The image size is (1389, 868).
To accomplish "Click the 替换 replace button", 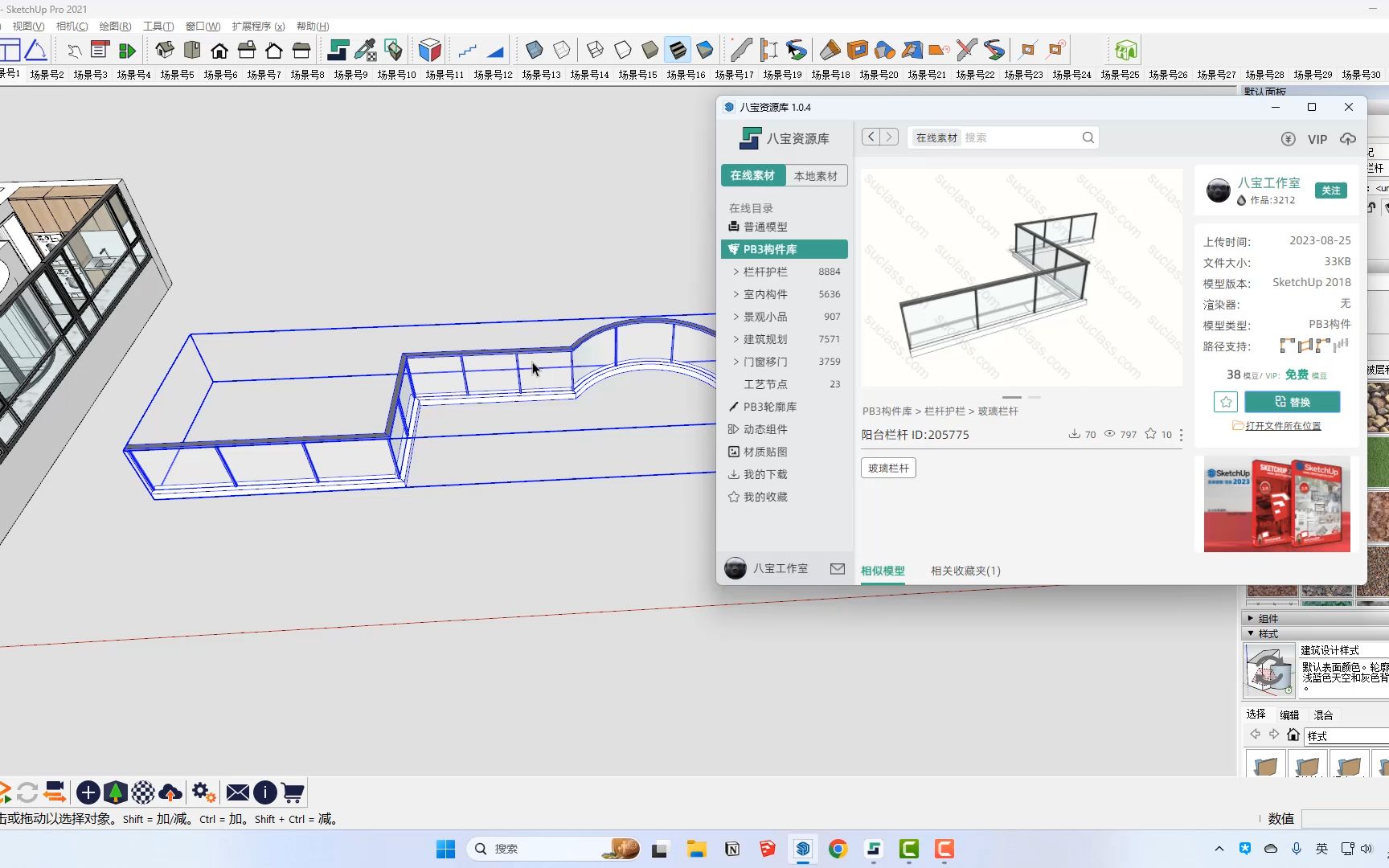I will tap(1292, 402).
